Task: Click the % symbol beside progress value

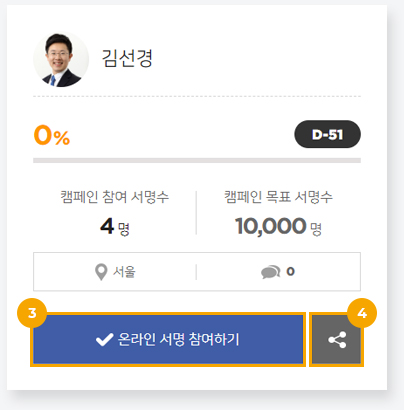Action: point(62,138)
